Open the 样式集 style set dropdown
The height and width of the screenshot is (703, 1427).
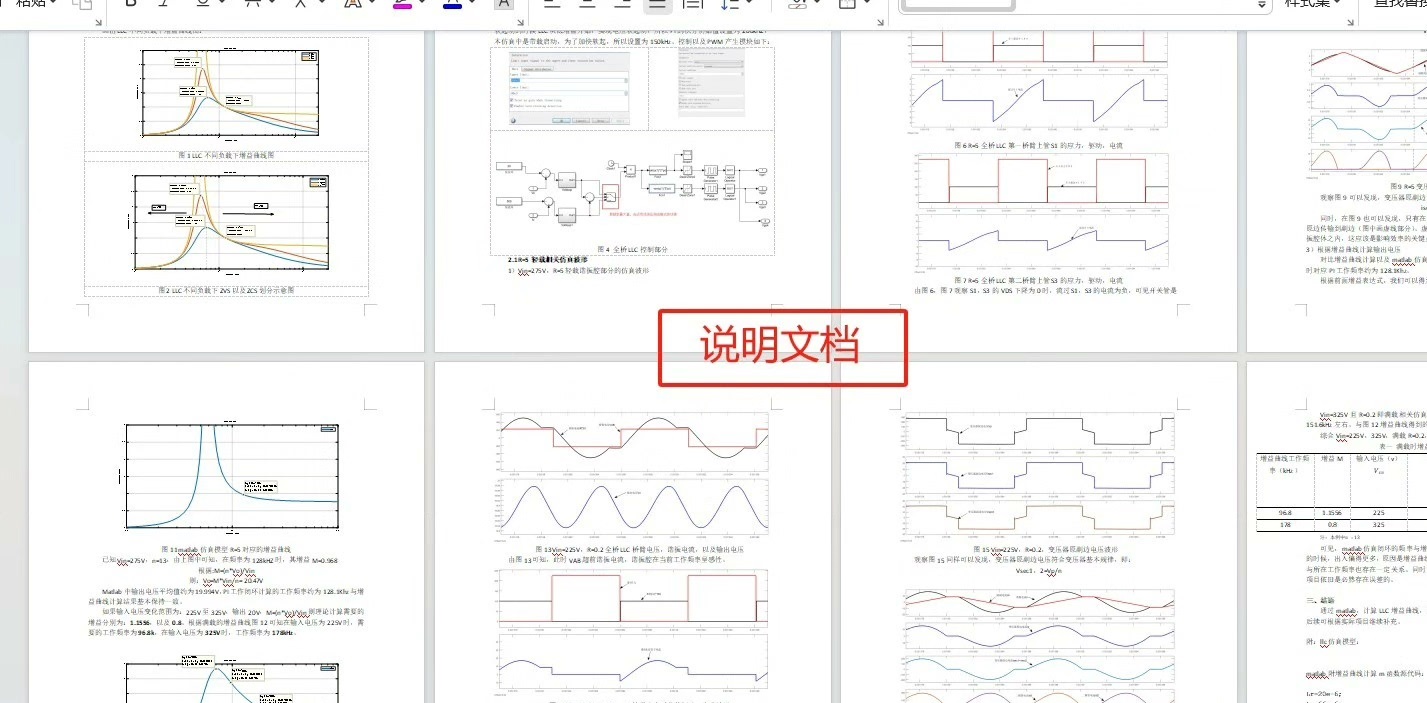[x=1314, y=4]
